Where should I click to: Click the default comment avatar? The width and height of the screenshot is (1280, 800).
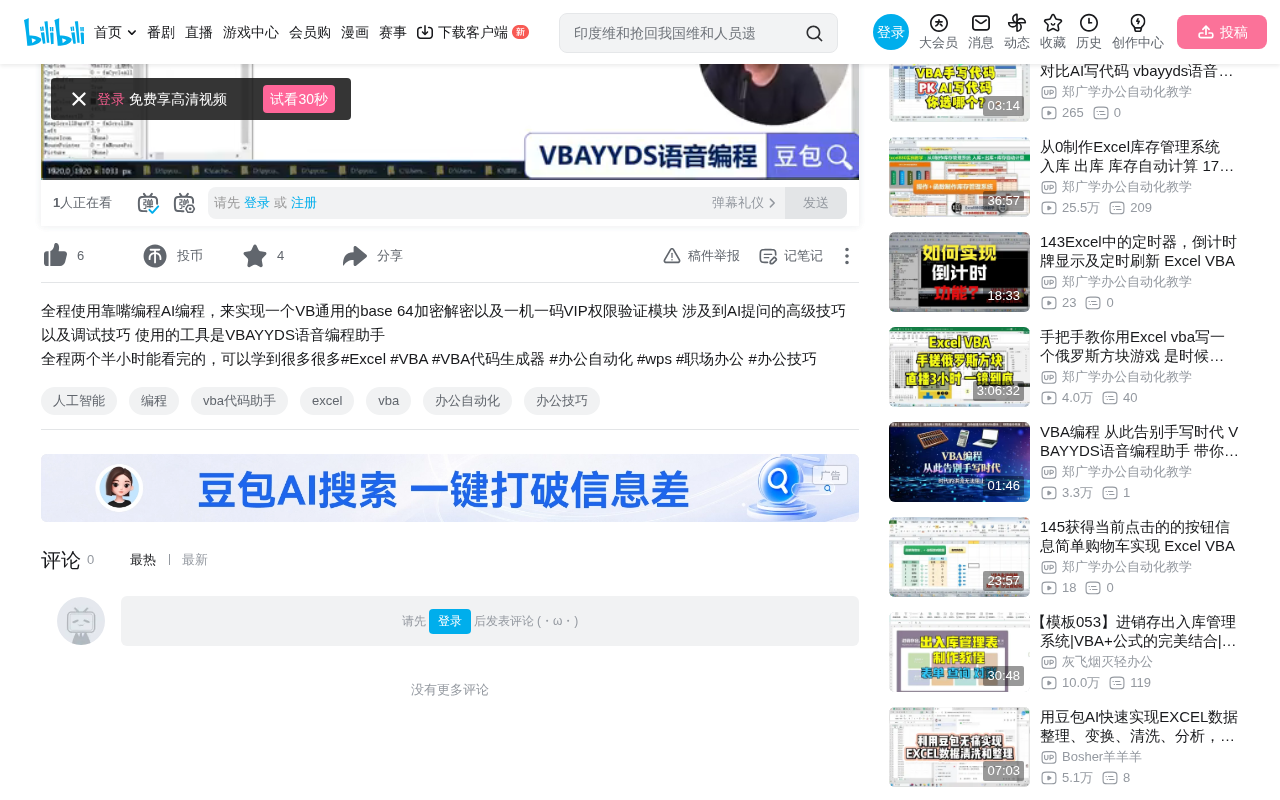point(81,621)
